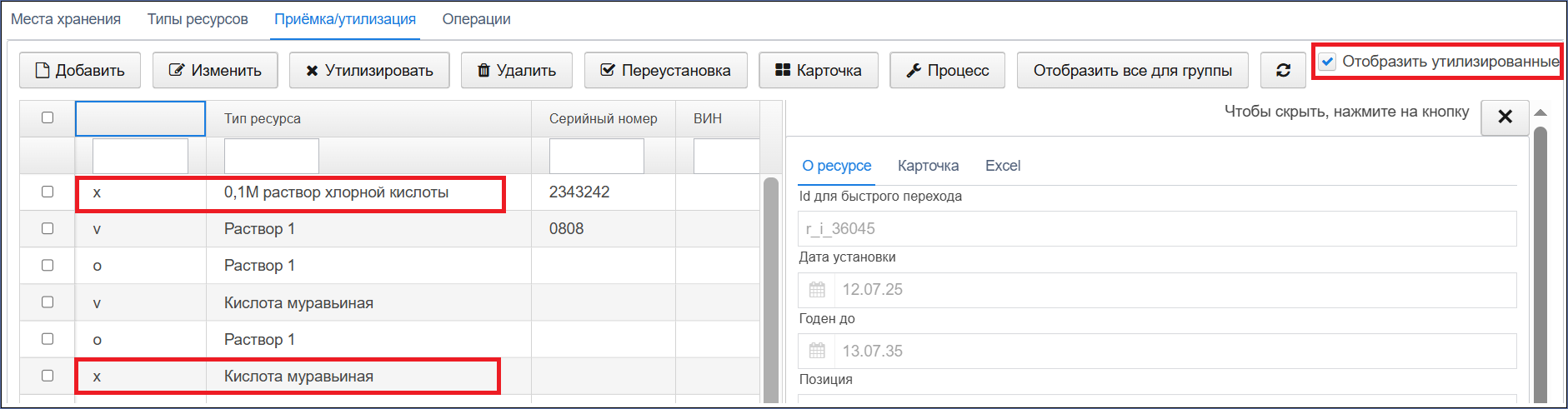This screenshot has width=1568, height=409.
Task: Check row 0,1М раствор хлорной кислоты
Action: [48, 192]
